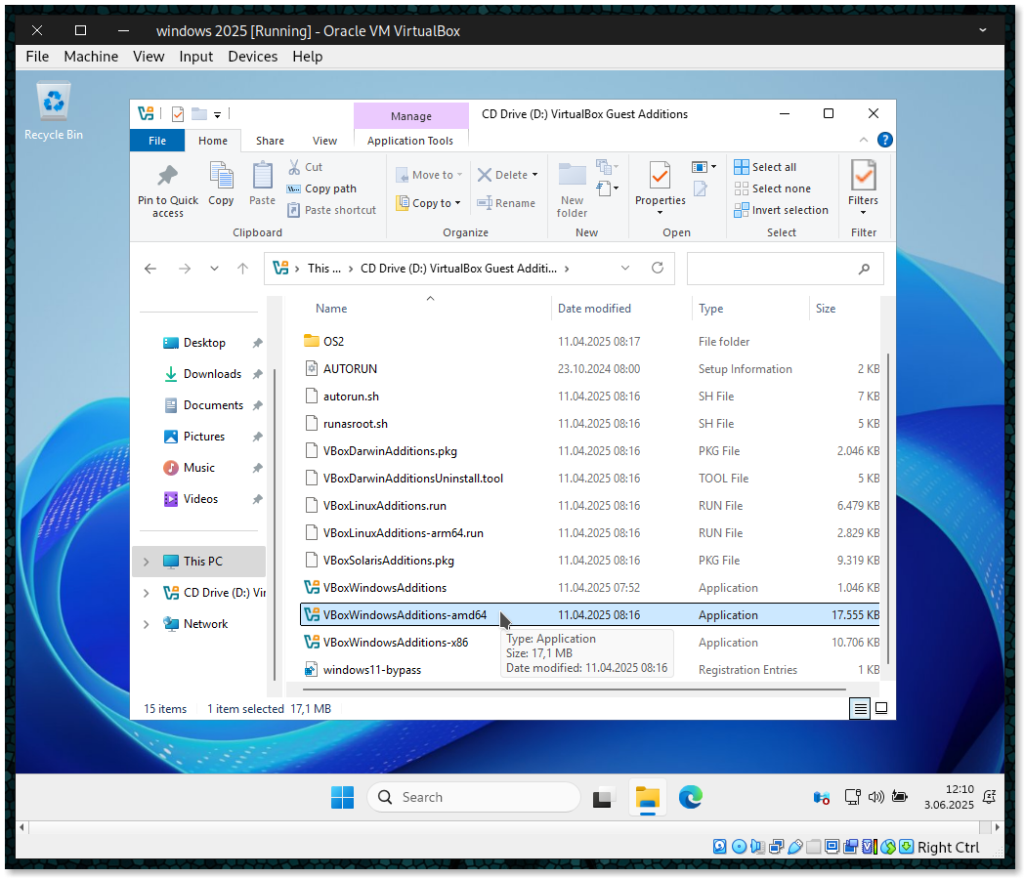
Task: Select the VBoxWindowsAdditions-x86 file
Action: point(395,643)
